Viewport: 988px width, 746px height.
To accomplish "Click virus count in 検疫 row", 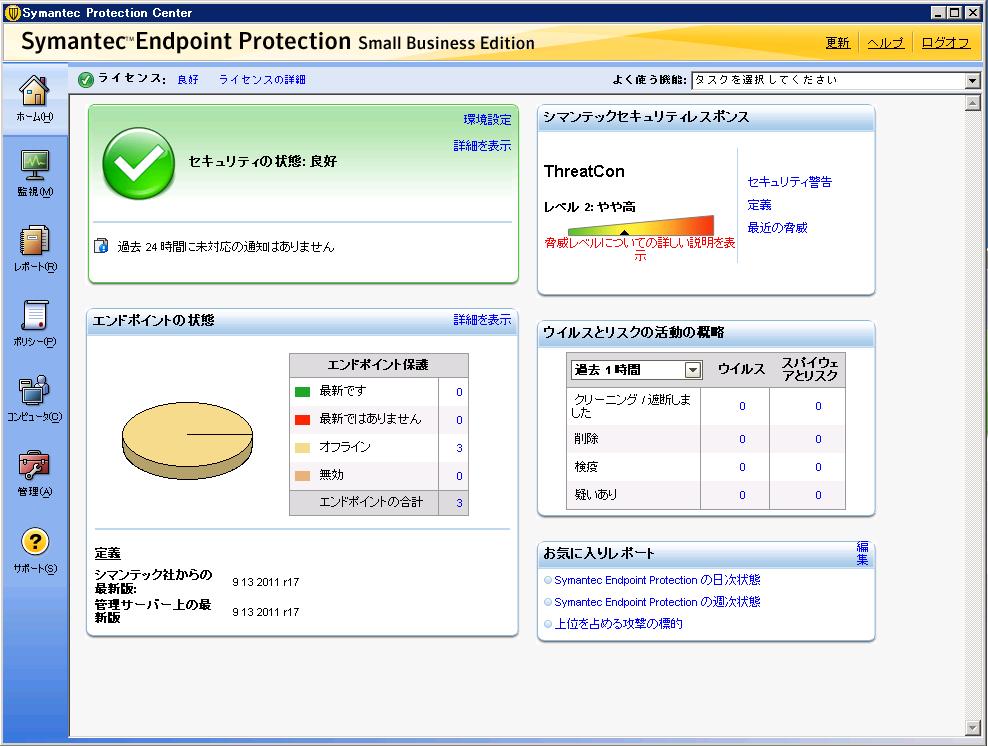I will [742, 467].
